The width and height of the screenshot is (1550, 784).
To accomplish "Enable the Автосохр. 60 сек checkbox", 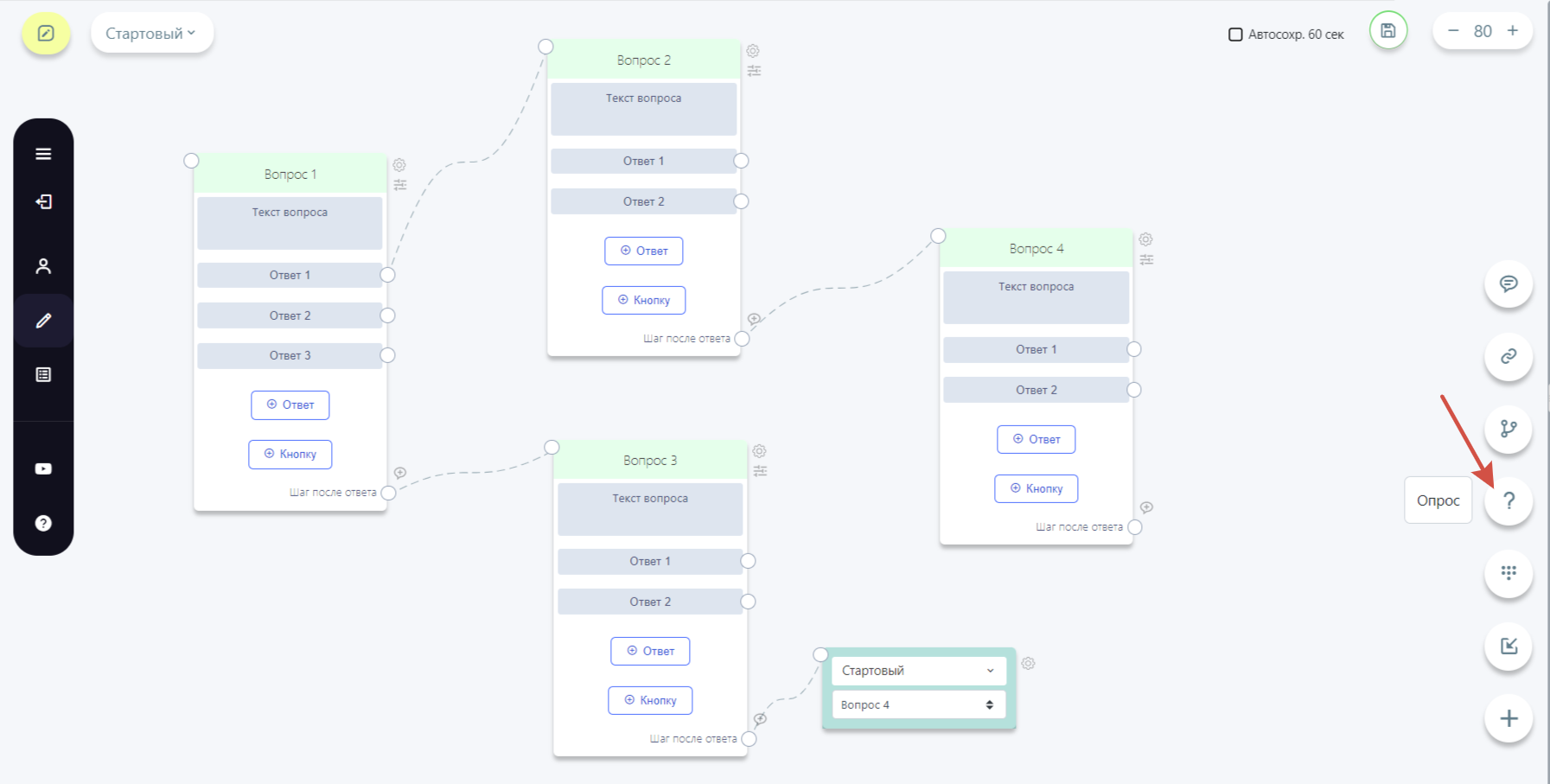I will point(1235,35).
